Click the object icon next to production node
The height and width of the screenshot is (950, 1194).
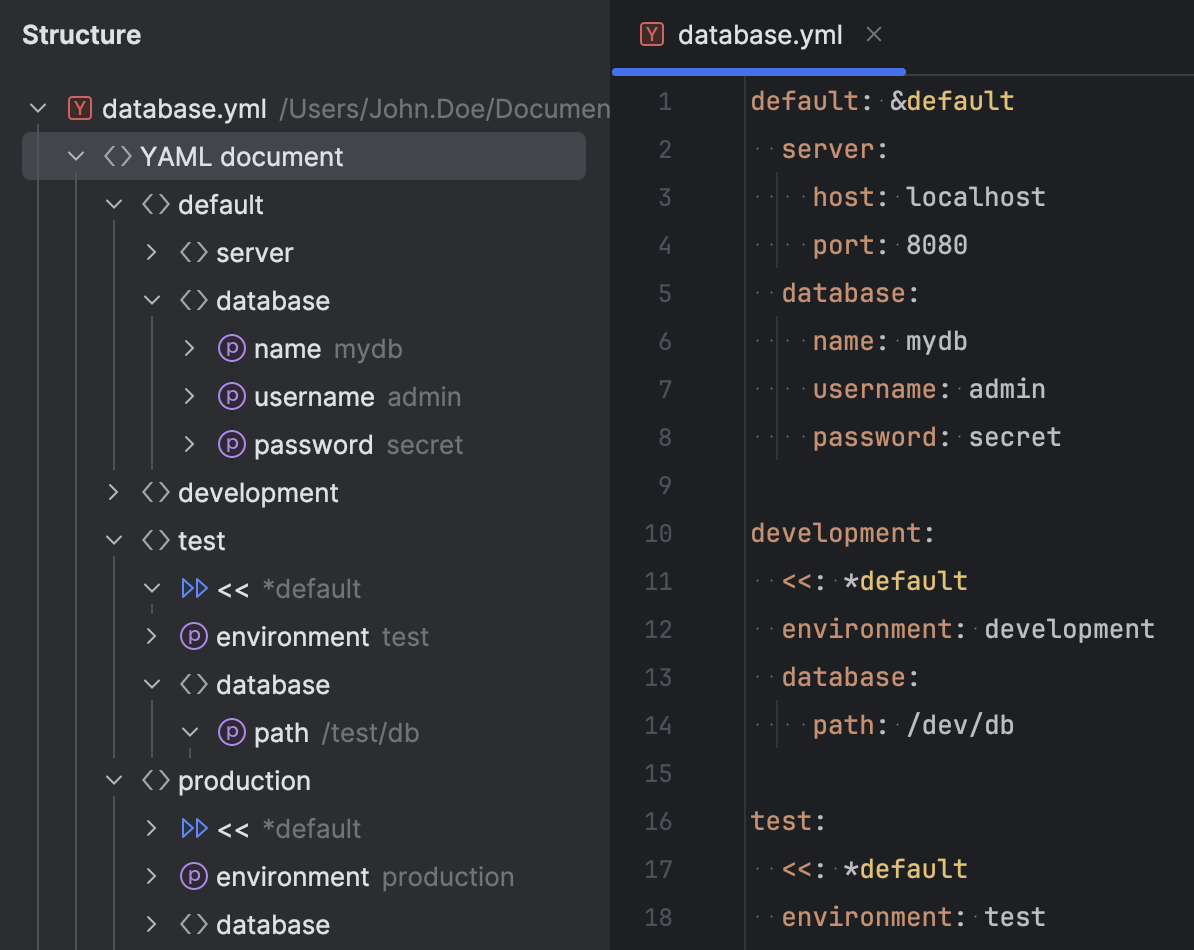(x=156, y=780)
